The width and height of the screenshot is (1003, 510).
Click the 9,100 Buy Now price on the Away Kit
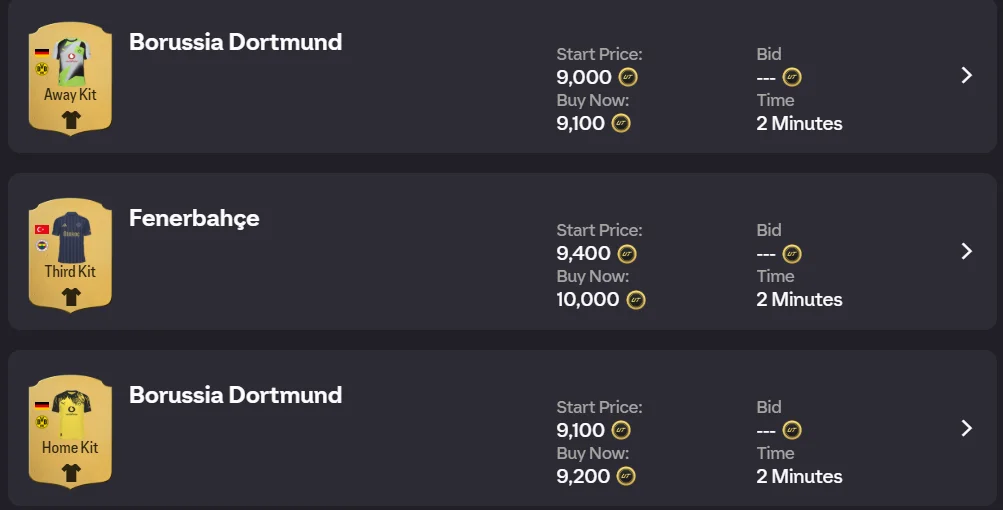[581, 123]
